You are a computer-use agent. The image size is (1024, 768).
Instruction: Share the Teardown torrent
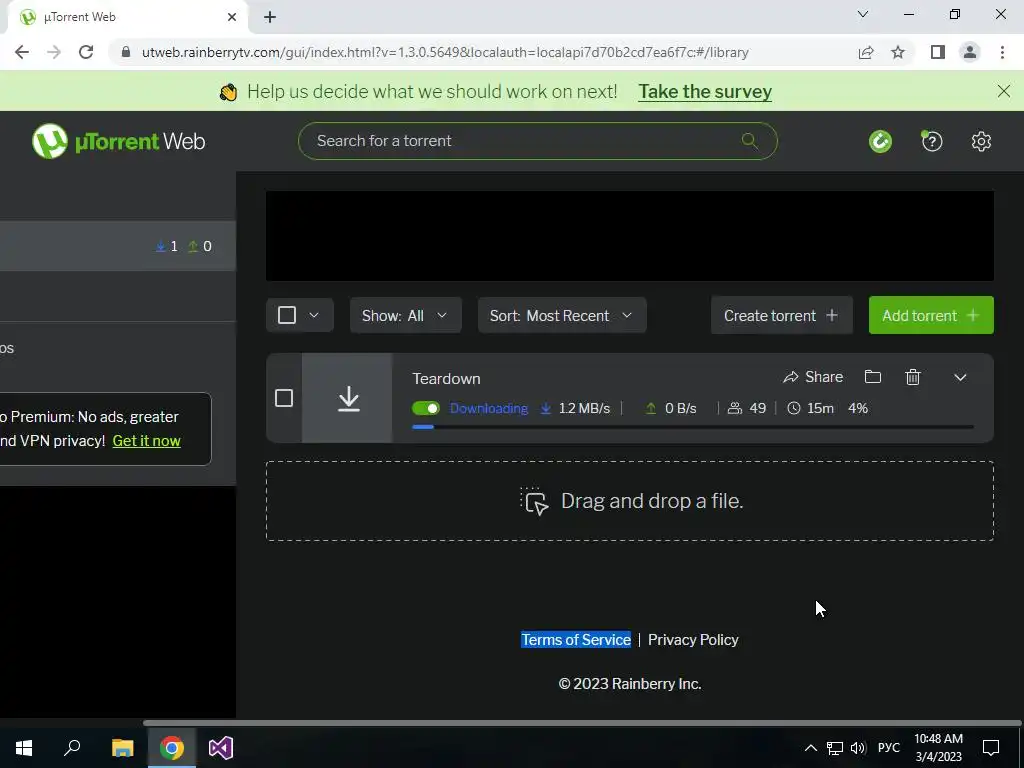pyautogui.click(x=813, y=377)
